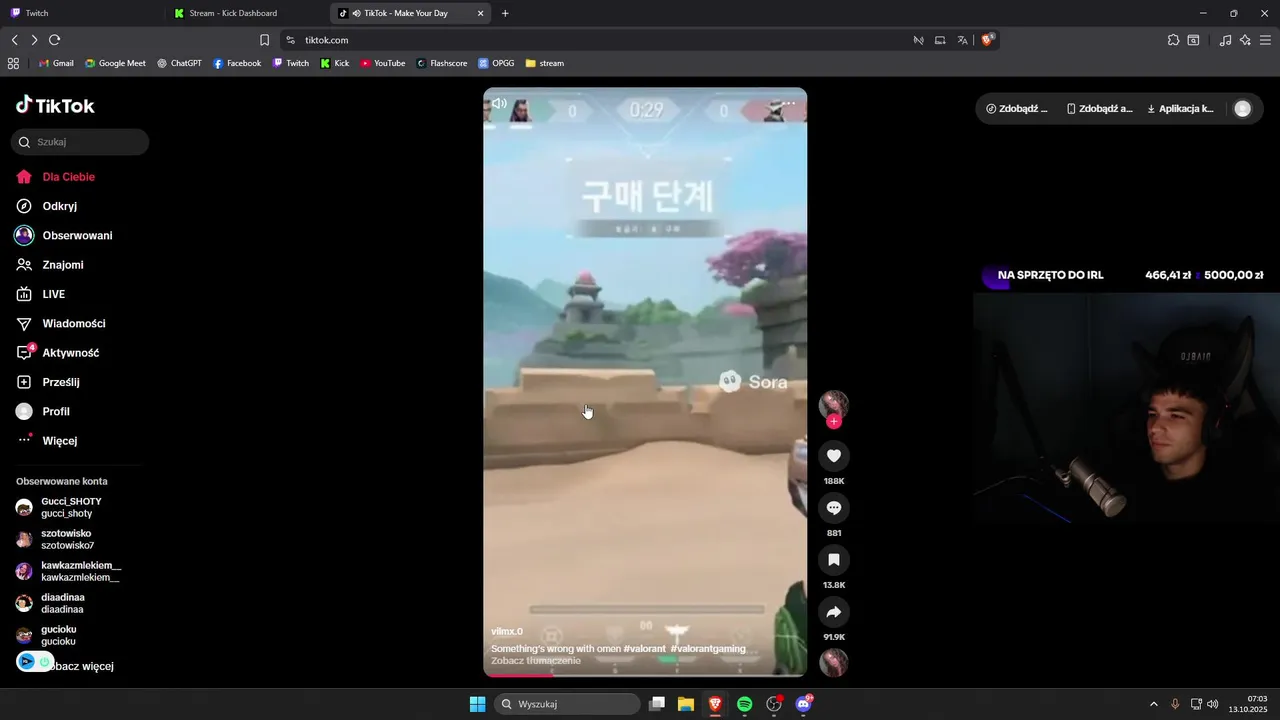
Task: Open the Prześlij upload page
Action: coord(60,382)
